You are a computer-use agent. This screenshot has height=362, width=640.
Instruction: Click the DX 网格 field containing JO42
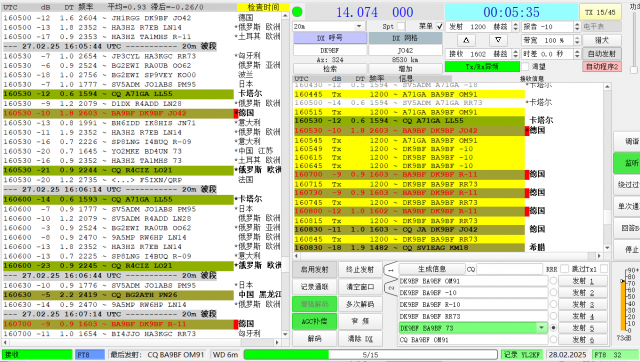(x=405, y=50)
